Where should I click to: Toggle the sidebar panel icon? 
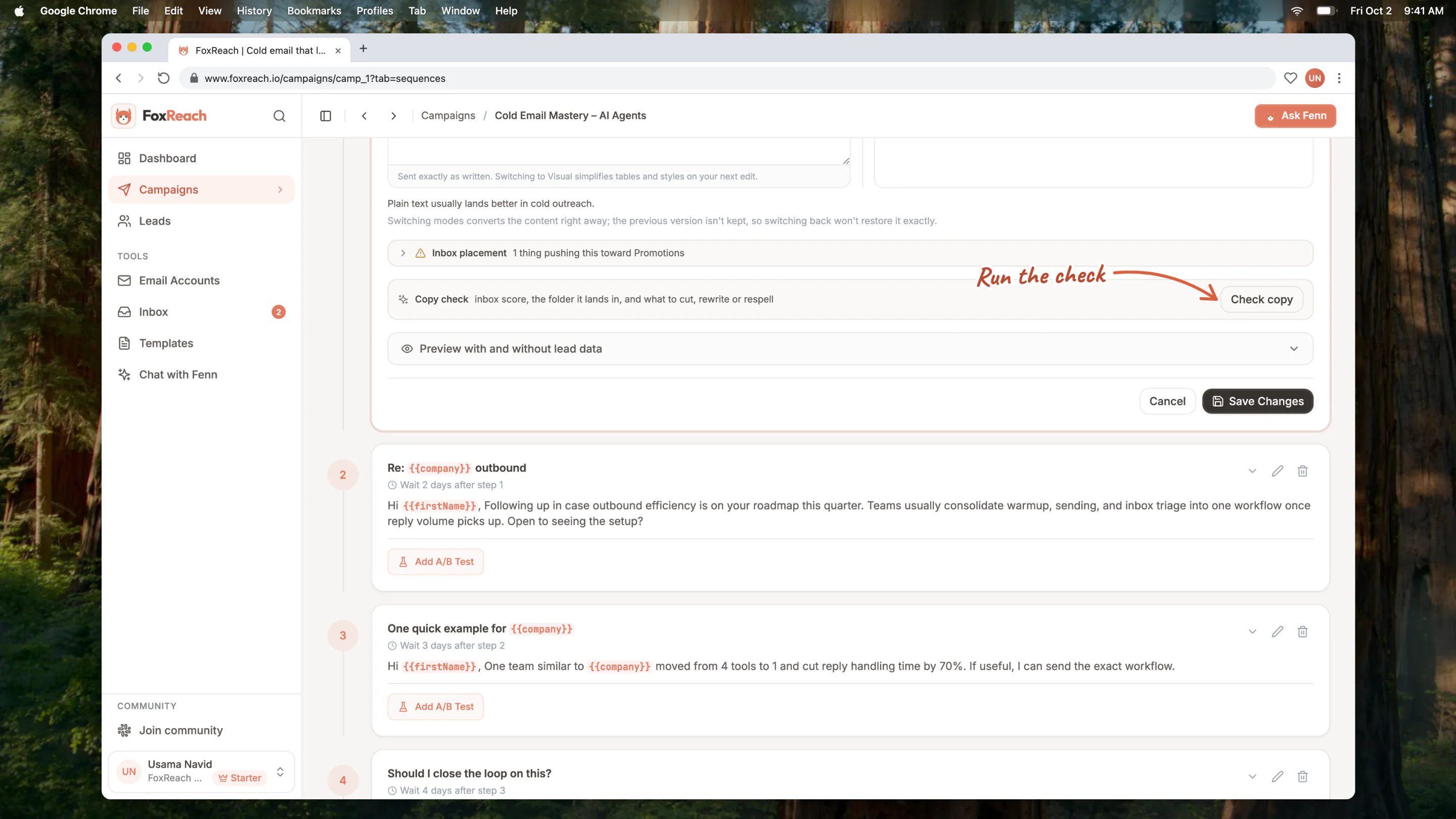(x=326, y=116)
